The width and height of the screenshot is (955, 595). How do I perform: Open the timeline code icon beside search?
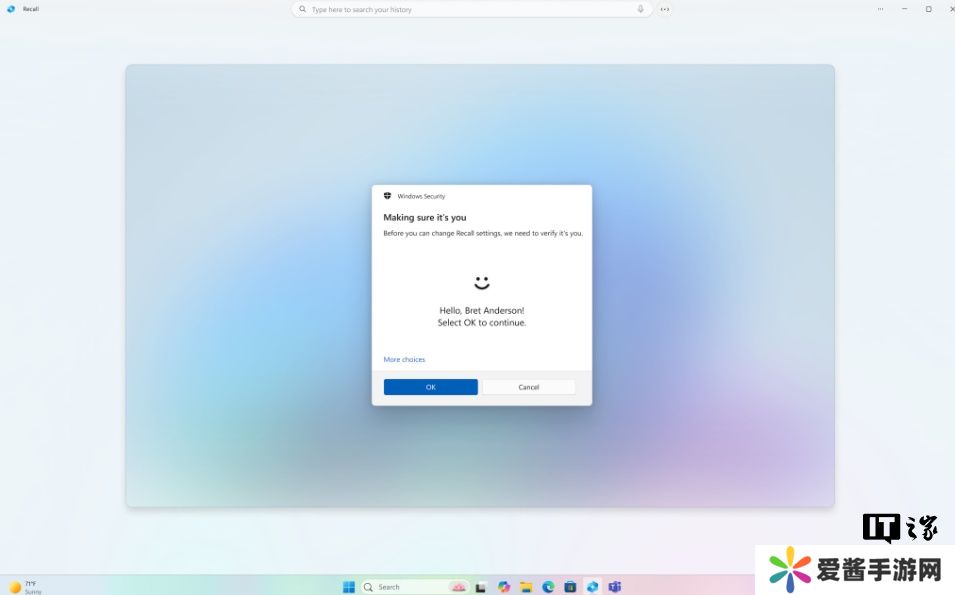[x=665, y=9]
